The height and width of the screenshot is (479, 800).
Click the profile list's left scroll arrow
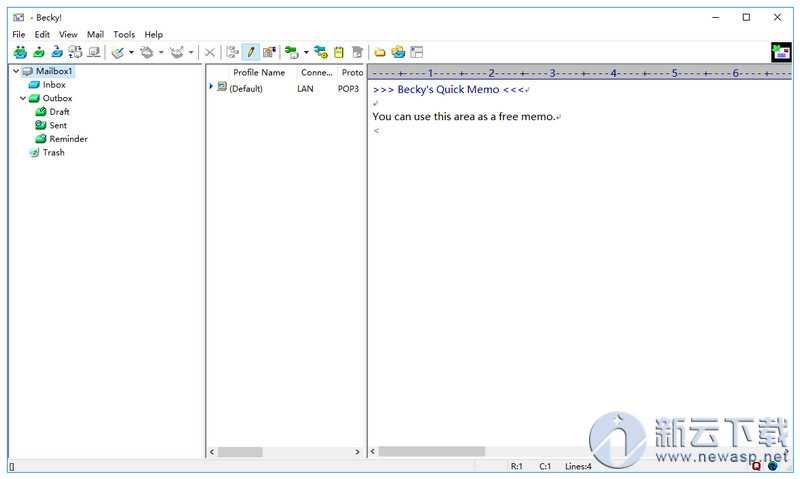(212, 452)
